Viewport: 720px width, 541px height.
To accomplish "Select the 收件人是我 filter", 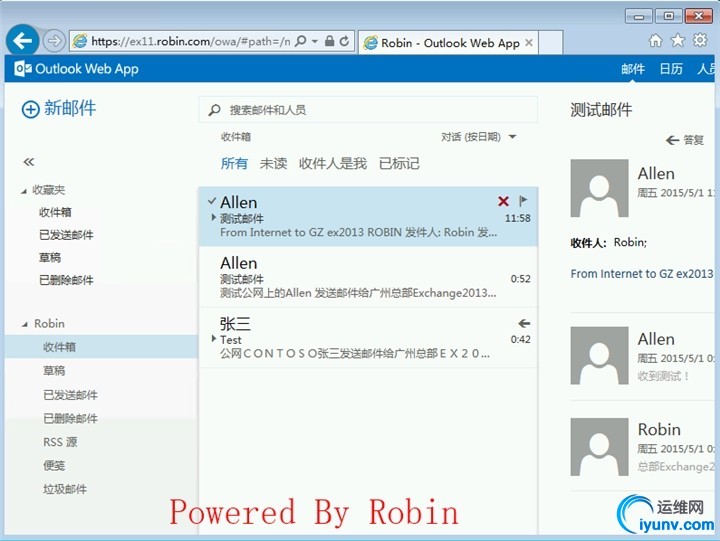I will coord(333,163).
